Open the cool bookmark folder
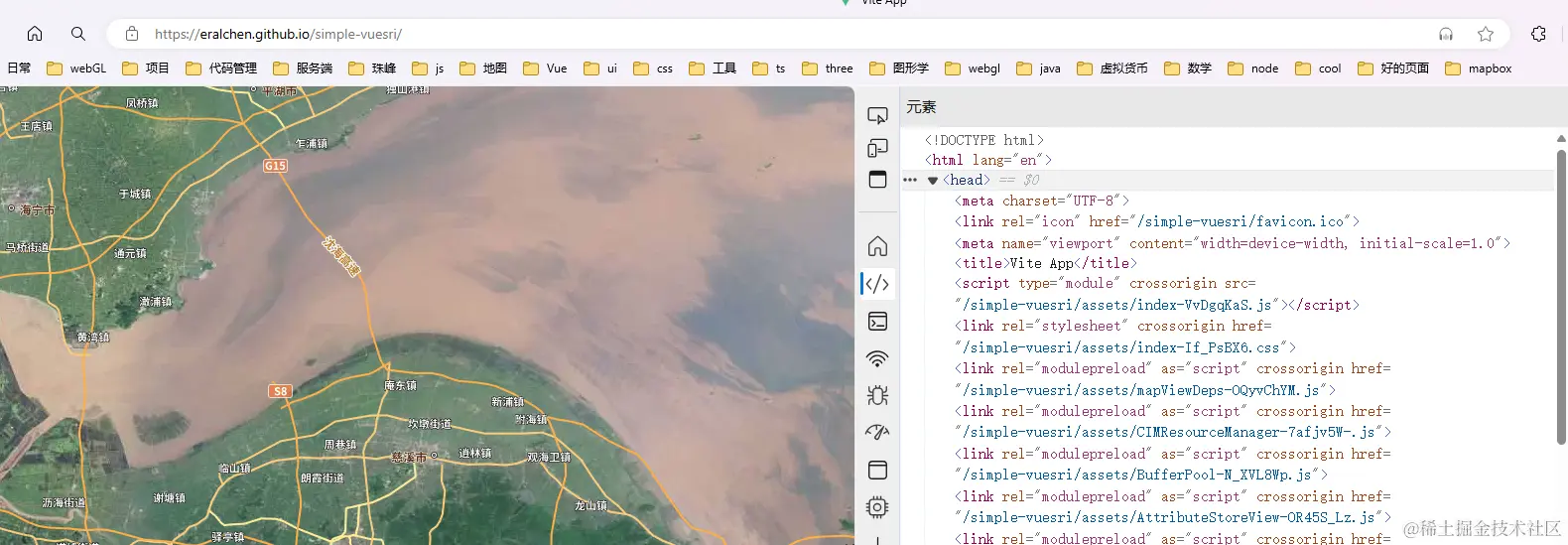 click(1318, 68)
